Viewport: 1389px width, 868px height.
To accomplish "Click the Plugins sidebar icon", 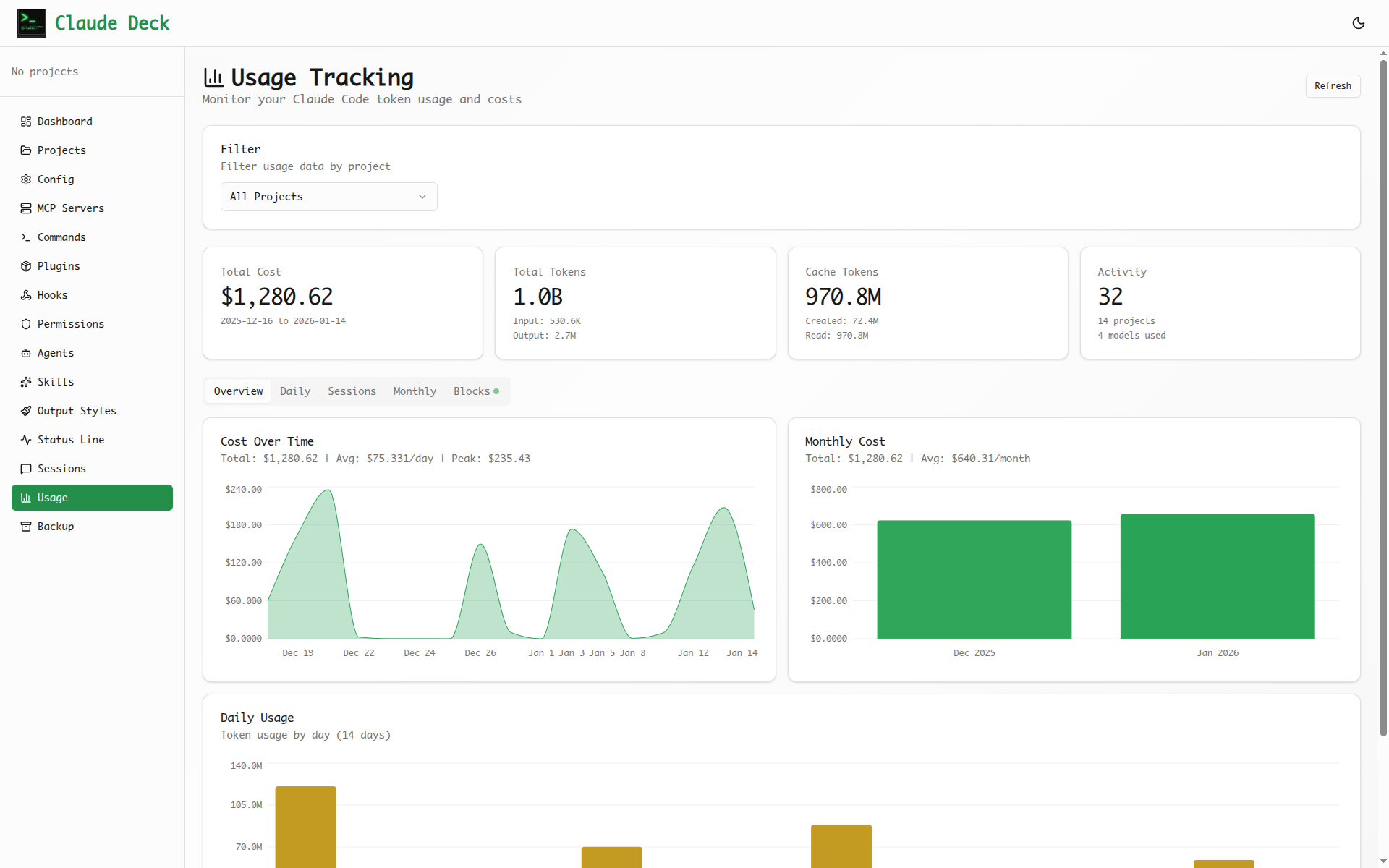I will (25, 265).
